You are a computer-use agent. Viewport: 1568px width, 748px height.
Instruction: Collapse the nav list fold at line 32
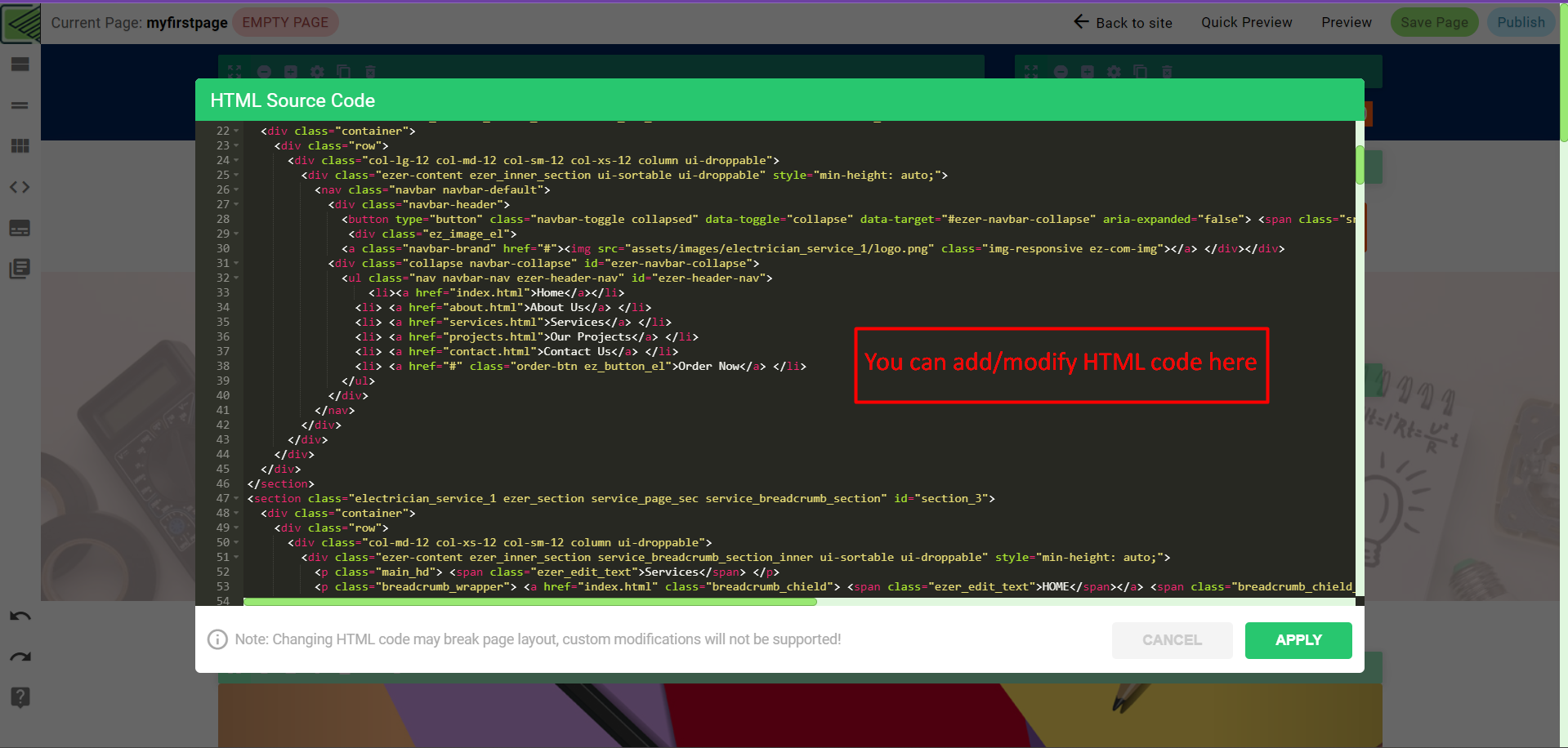(x=236, y=278)
